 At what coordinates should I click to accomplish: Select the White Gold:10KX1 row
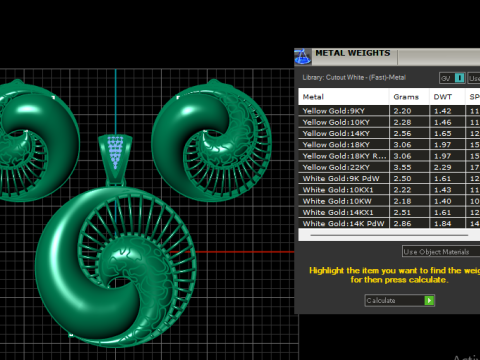point(389,190)
